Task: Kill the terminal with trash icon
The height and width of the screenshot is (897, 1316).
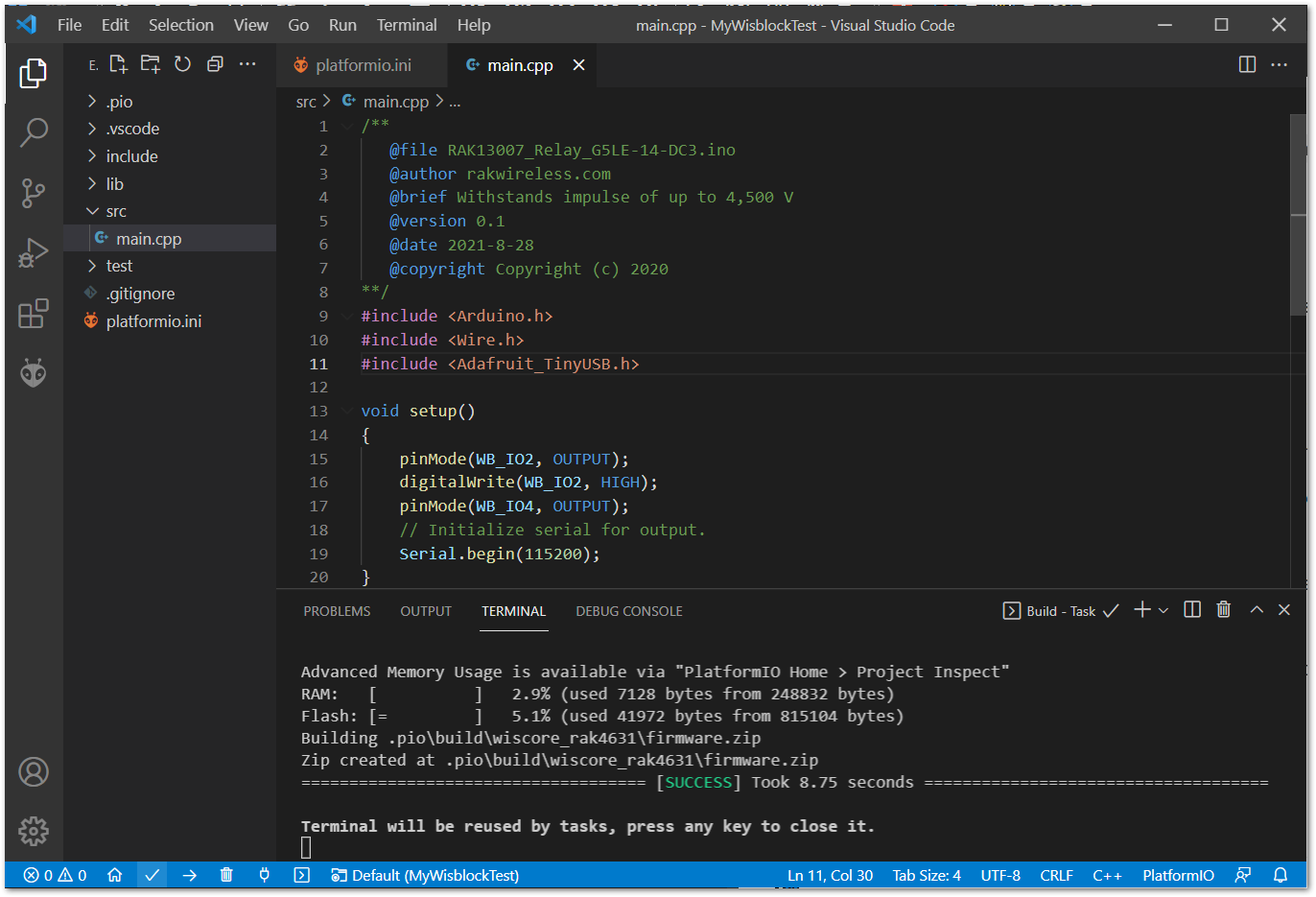Action: point(1224,610)
